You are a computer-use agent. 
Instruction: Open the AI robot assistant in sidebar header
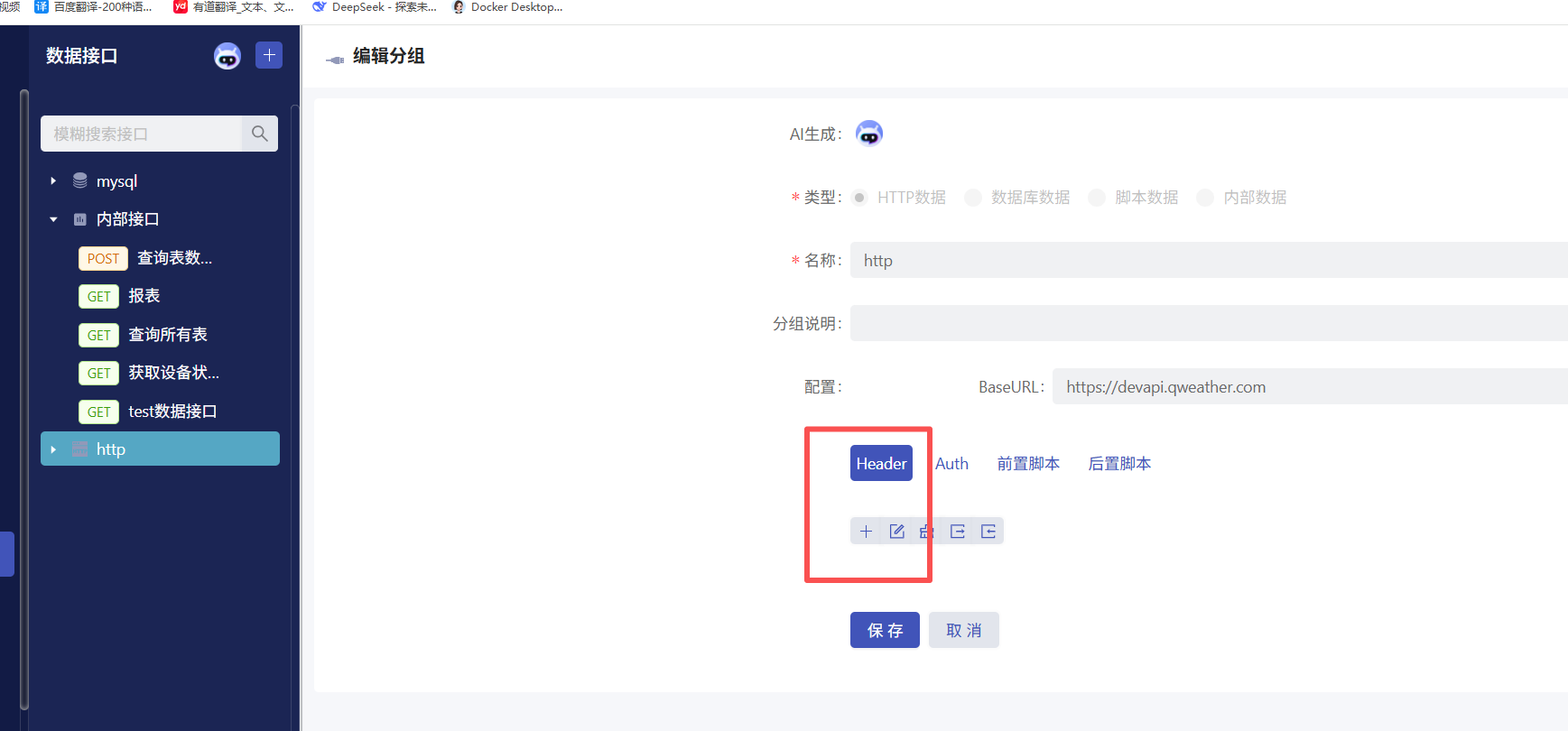click(227, 56)
